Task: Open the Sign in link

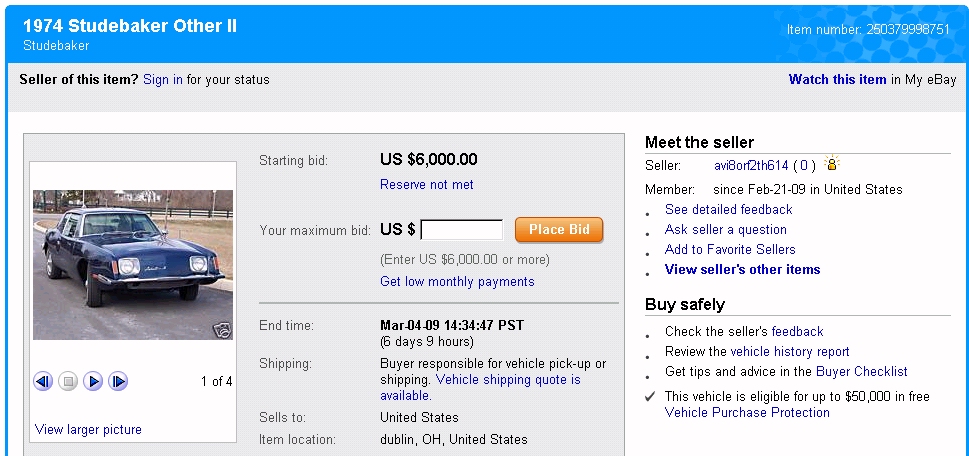Action: [x=163, y=80]
